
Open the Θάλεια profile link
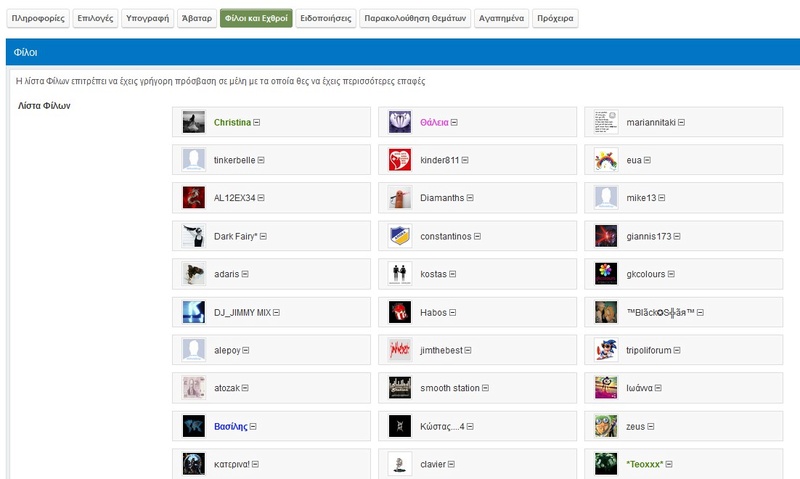[434, 122]
